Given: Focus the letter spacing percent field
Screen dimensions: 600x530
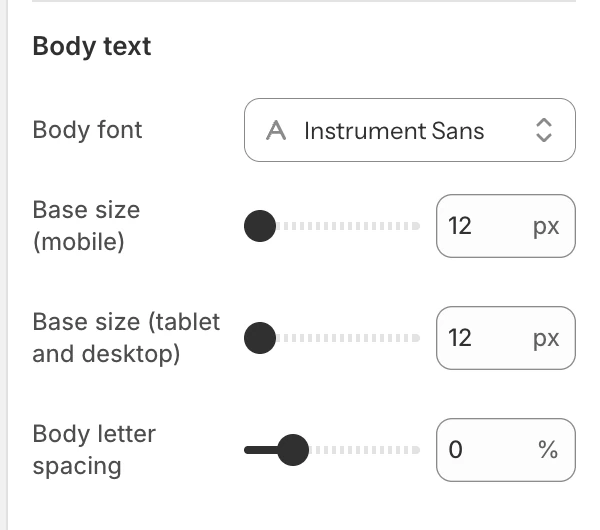Looking at the screenshot, I should [x=506, y=450].
